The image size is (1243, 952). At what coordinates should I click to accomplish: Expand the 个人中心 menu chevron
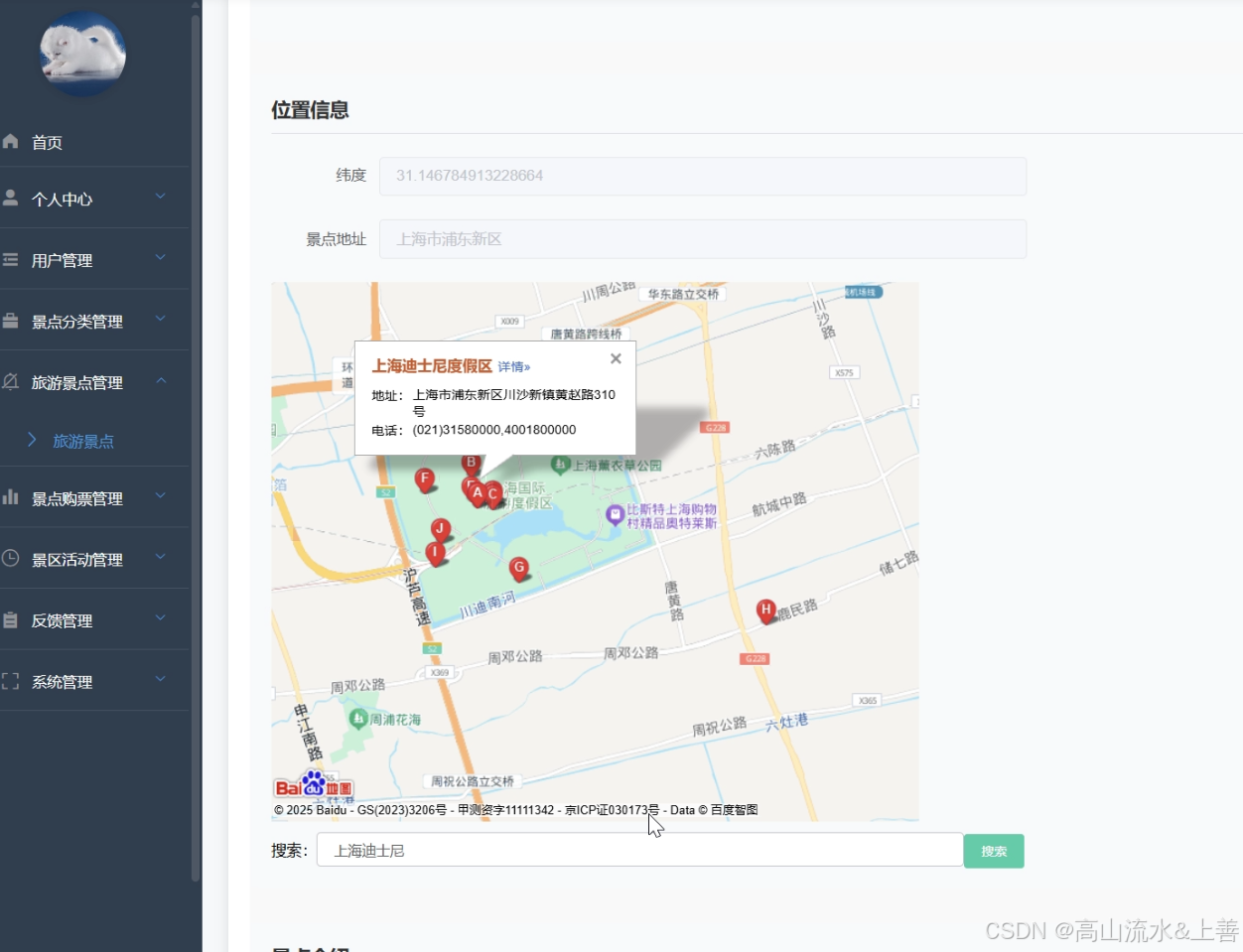point(161,197)
